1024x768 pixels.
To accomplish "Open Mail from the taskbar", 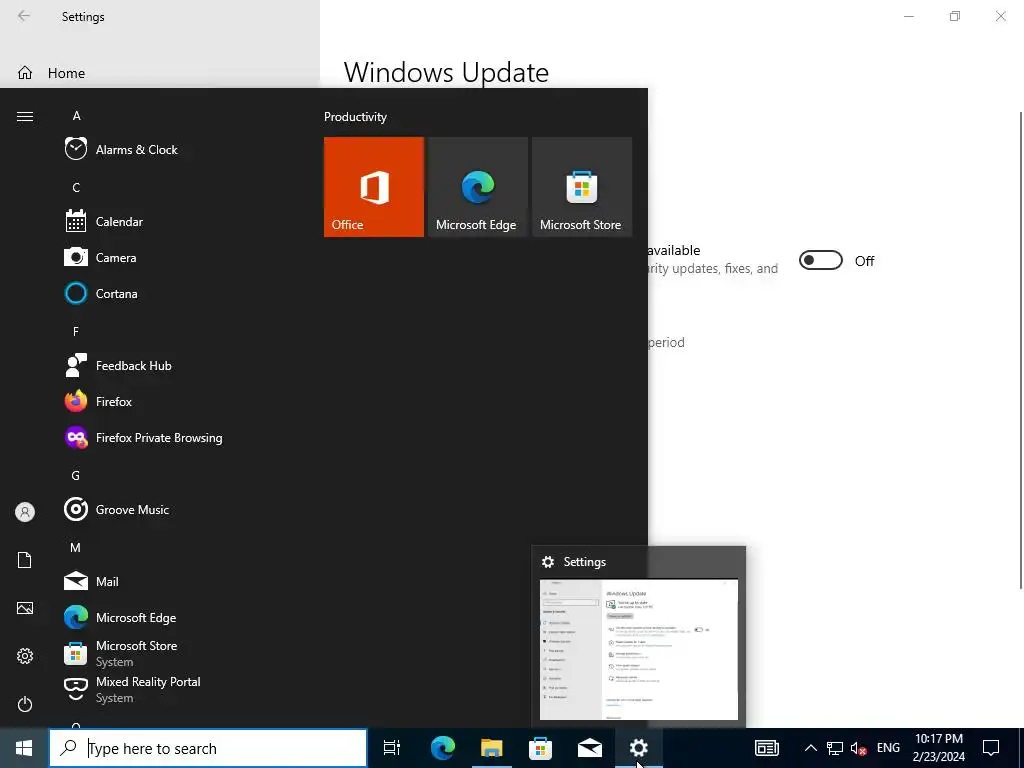I will [590, 748].
